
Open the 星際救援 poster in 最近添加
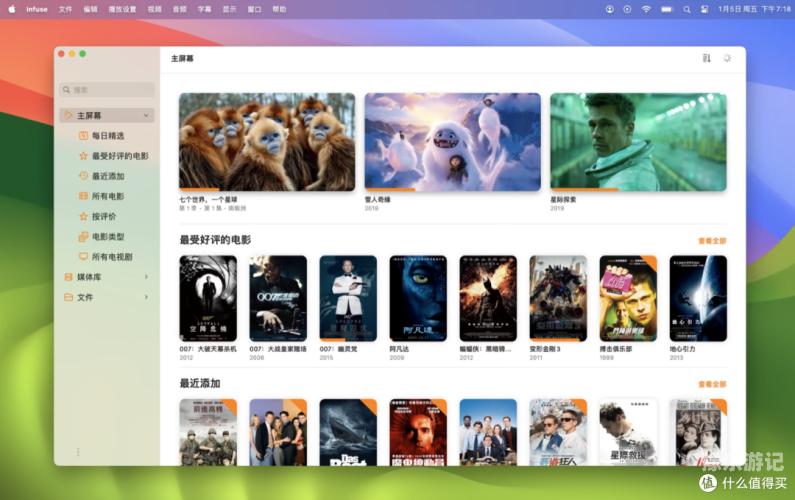click(x=628, y=432)
